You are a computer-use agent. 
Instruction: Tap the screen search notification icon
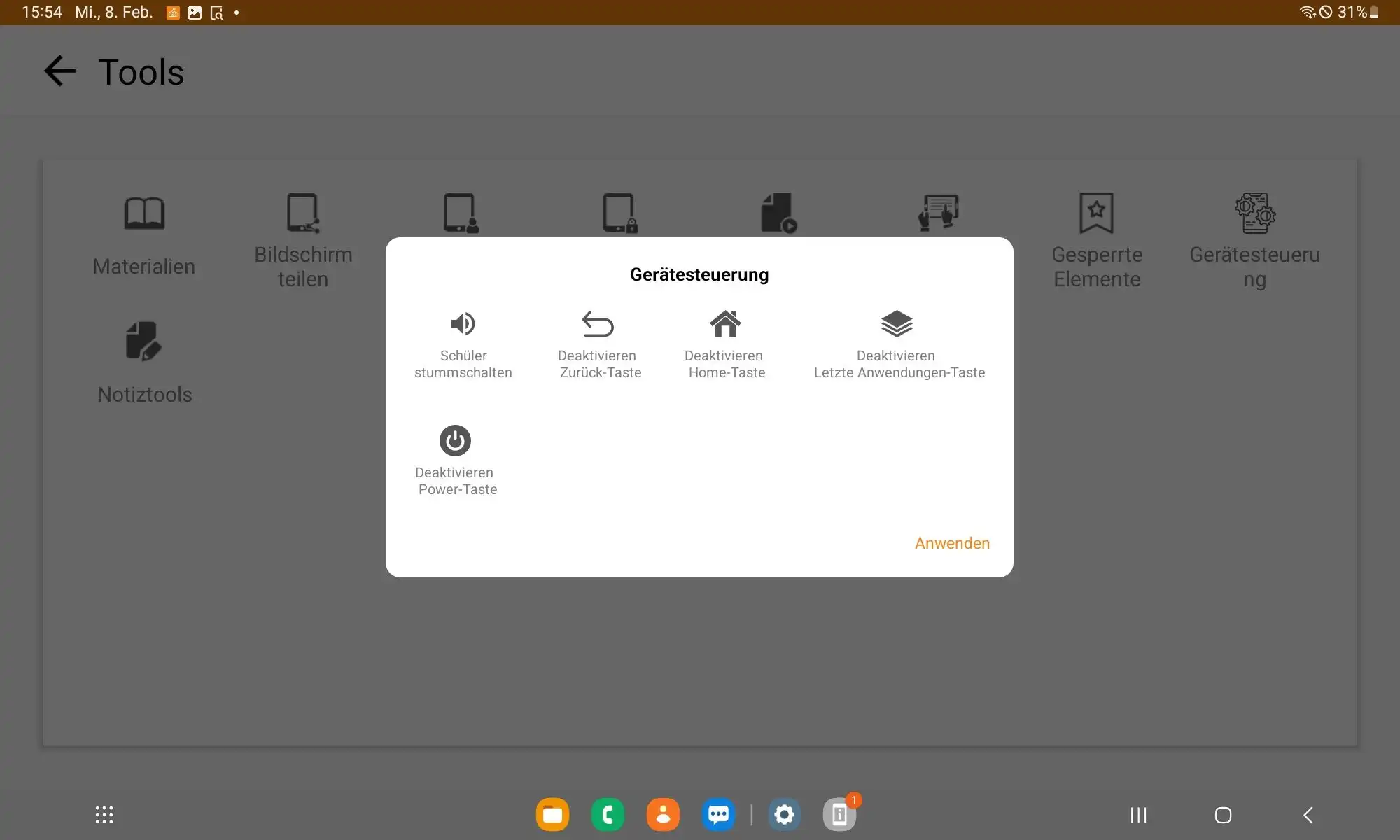click(x=217, y=13)
